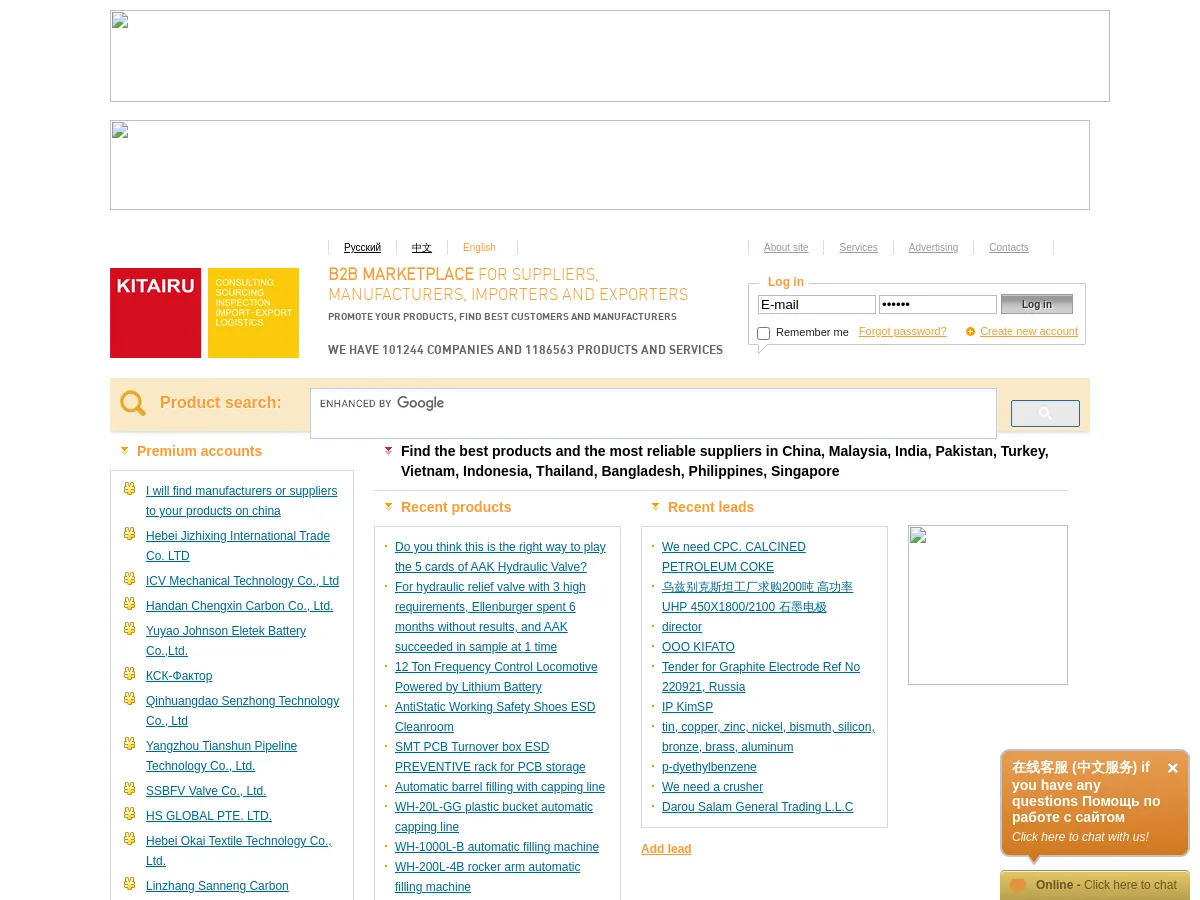Click the top banner image
This screenshot has height=900, width=1200.
click(x=610, y=56)
